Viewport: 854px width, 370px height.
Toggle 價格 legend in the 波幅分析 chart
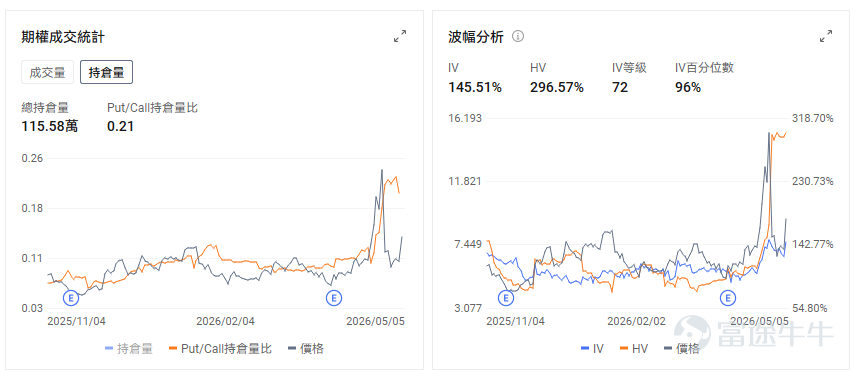coord(682,349)
